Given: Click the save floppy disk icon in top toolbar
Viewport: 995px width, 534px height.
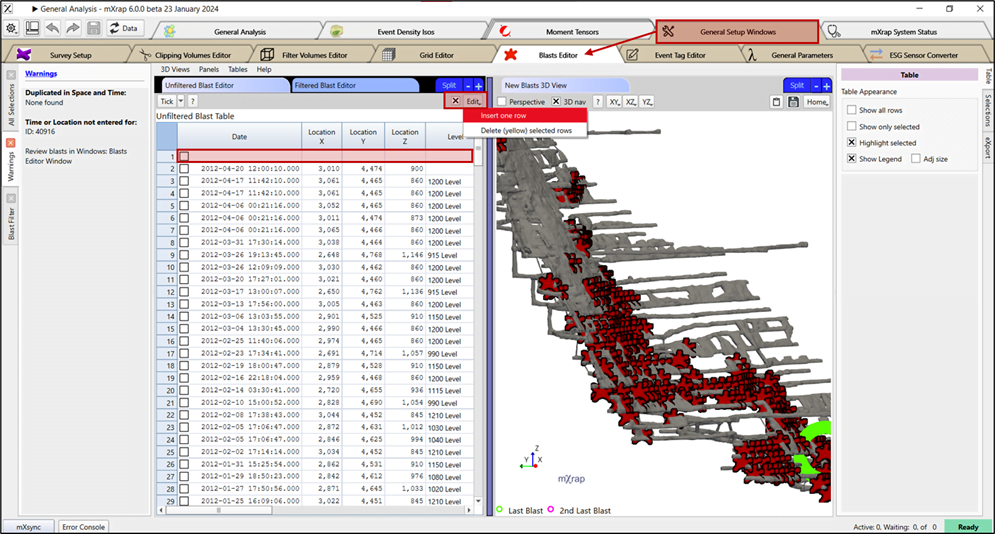Looking at the screenshot, I should 94,29.
